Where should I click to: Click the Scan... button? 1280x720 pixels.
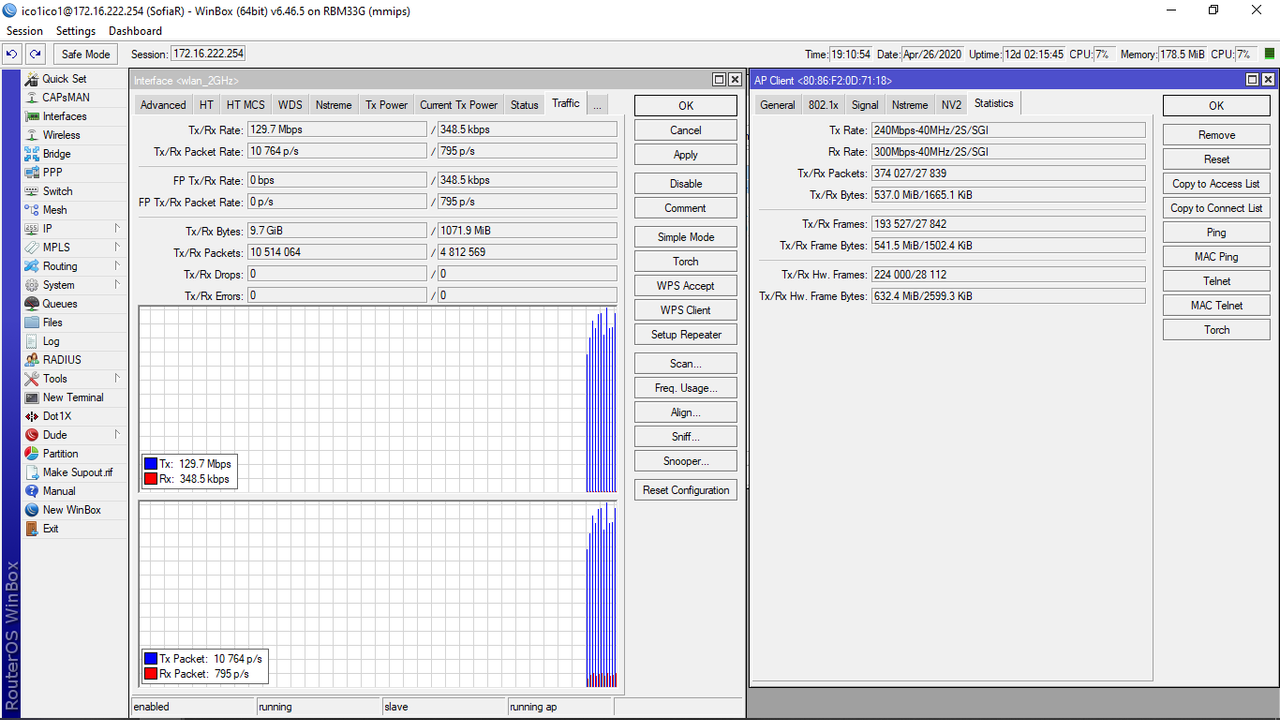[686, 363]
